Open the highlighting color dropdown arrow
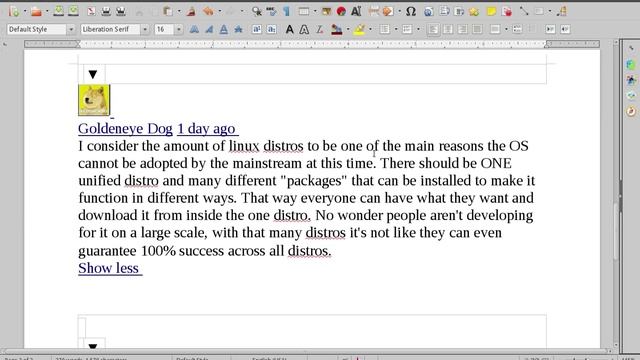640x360 pixels. pyautogui.click(x=370, y=29)
